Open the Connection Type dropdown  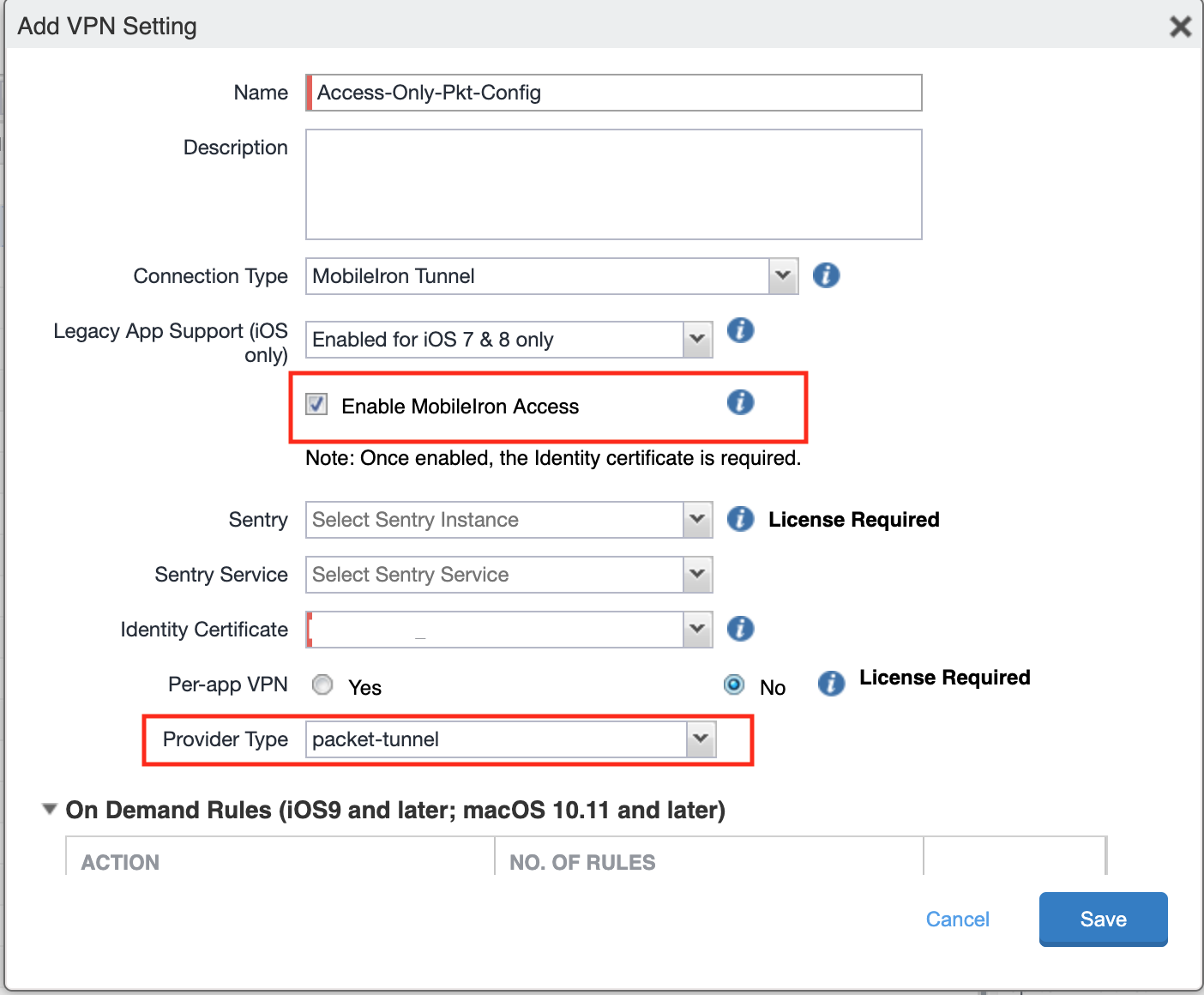[782, 275]
